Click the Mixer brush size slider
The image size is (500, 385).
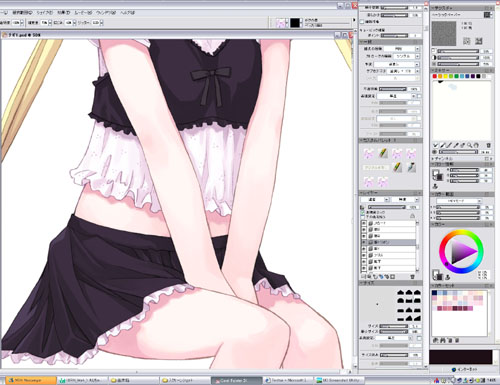pos(458,152)
